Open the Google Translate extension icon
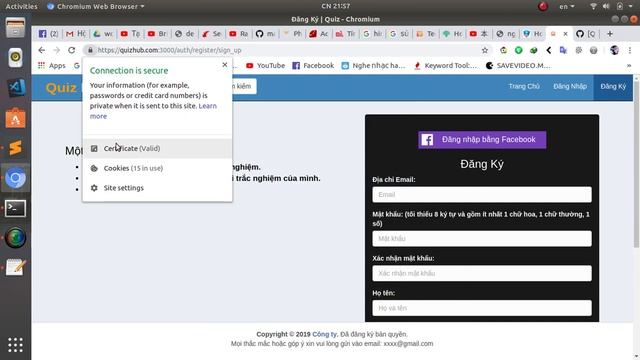 pos(563,50)
